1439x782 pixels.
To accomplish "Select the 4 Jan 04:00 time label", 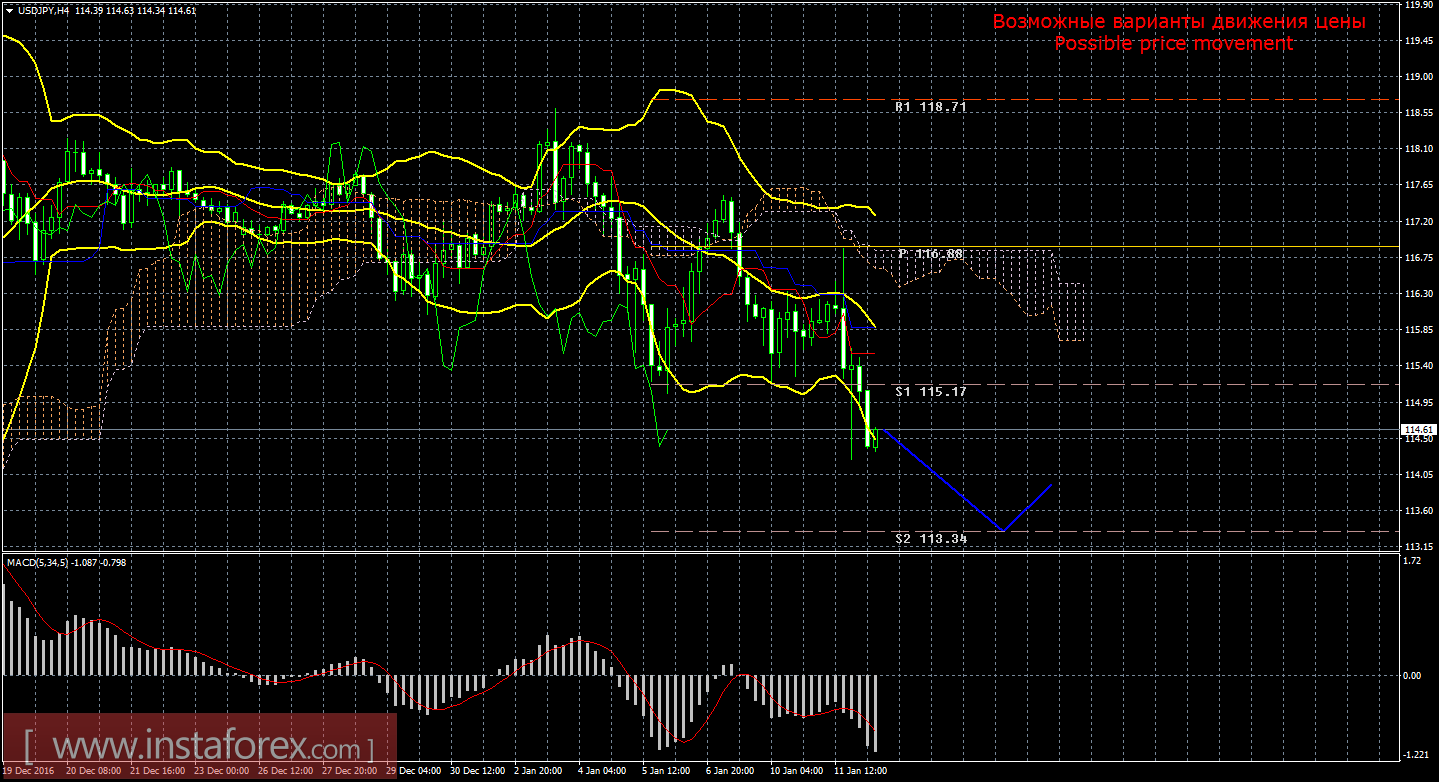I will pos(603,772).
